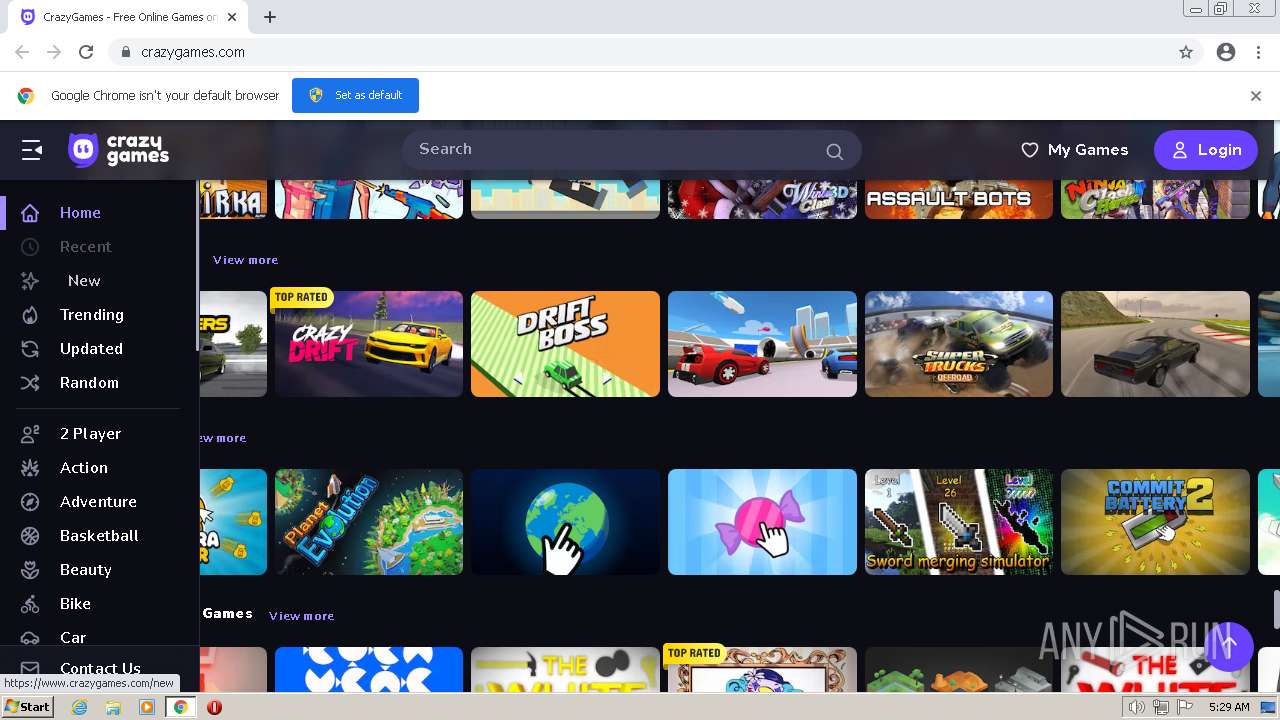Image resolution: width=1280 pixels, height=720 pixels.
Task: Click the heart icon beside My Games
Action: coord(1029,150)
